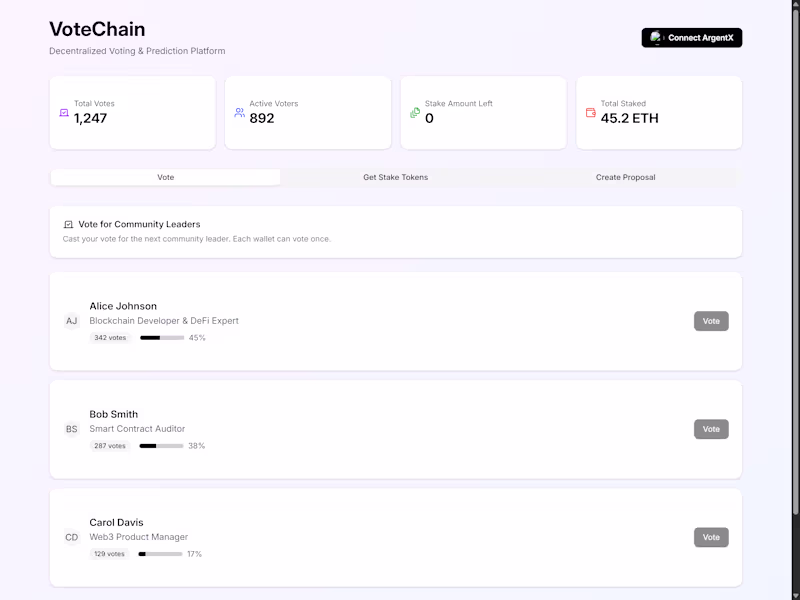Screen dimensions: 800x600
Task: Click Alice Johnson's AJ avatar
Action: [x=71, y=321]
